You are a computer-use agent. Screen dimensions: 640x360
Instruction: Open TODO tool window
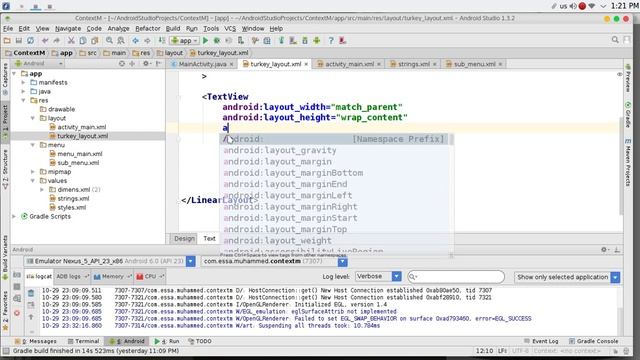pyautogui.click(x=200, y=341)
